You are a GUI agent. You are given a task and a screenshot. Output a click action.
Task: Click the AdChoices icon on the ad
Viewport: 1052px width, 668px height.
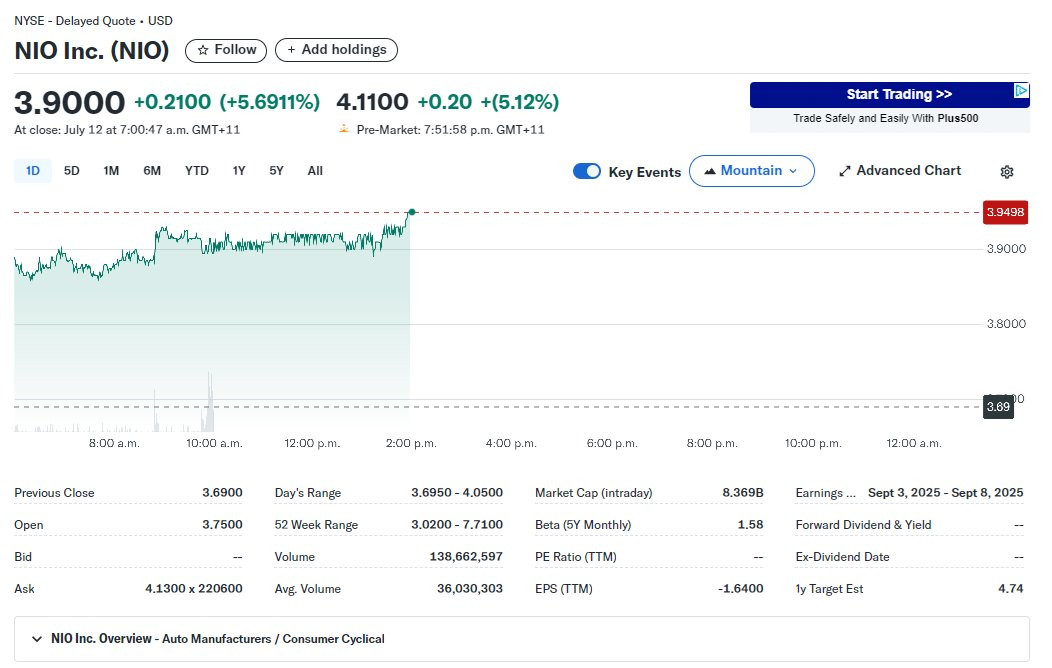(x=1020, y=90)
